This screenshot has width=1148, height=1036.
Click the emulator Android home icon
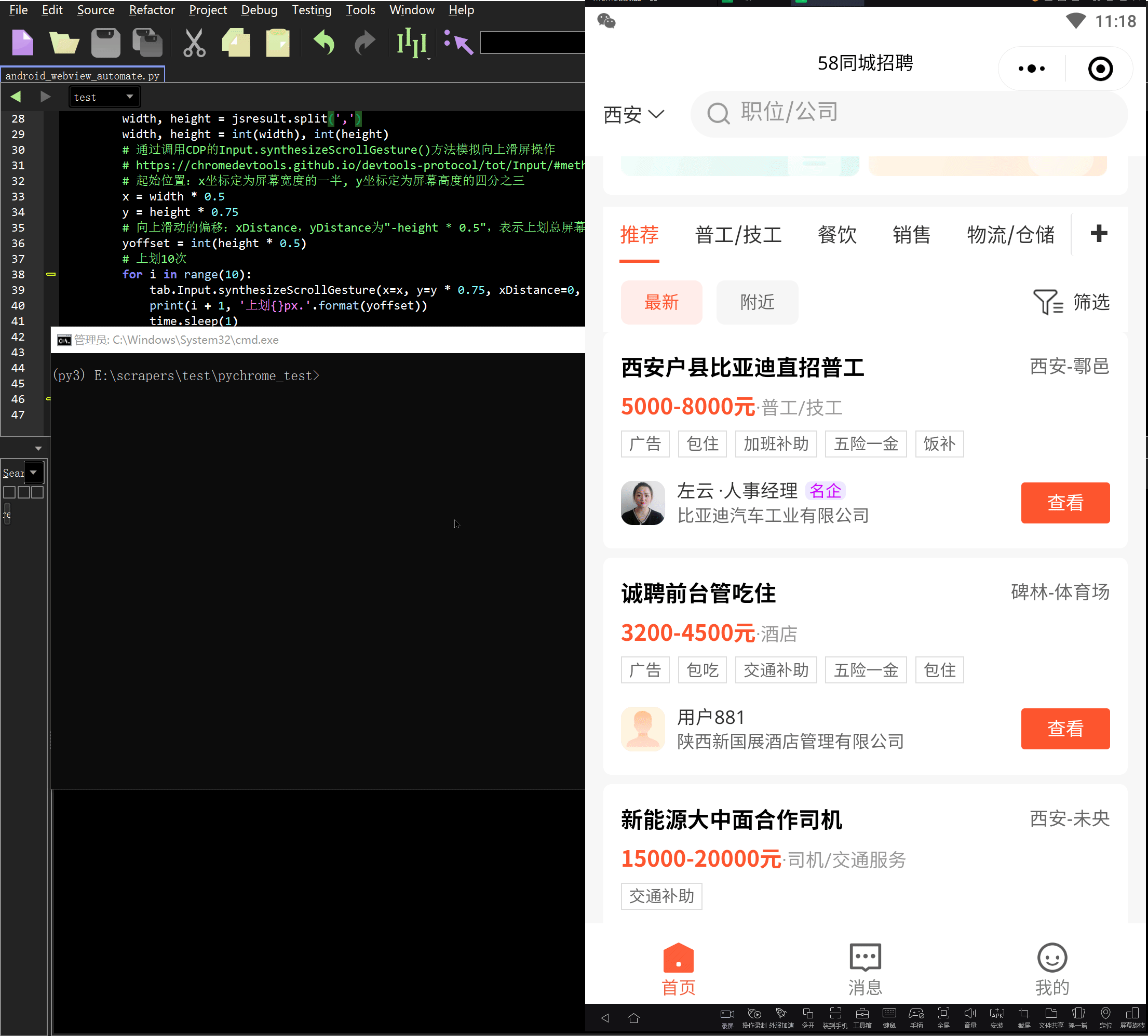tap(633, 1018)
